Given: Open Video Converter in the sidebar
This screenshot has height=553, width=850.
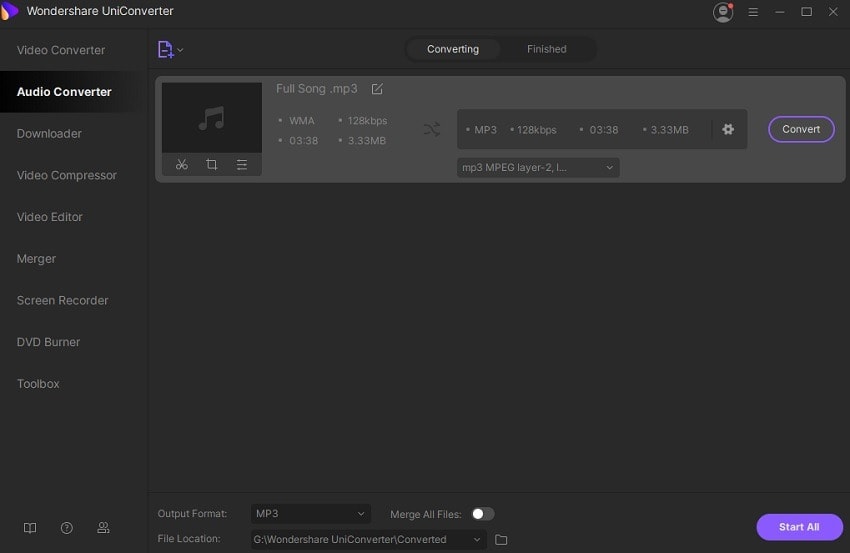Looking at the screenshot, I should pos(74,50).
